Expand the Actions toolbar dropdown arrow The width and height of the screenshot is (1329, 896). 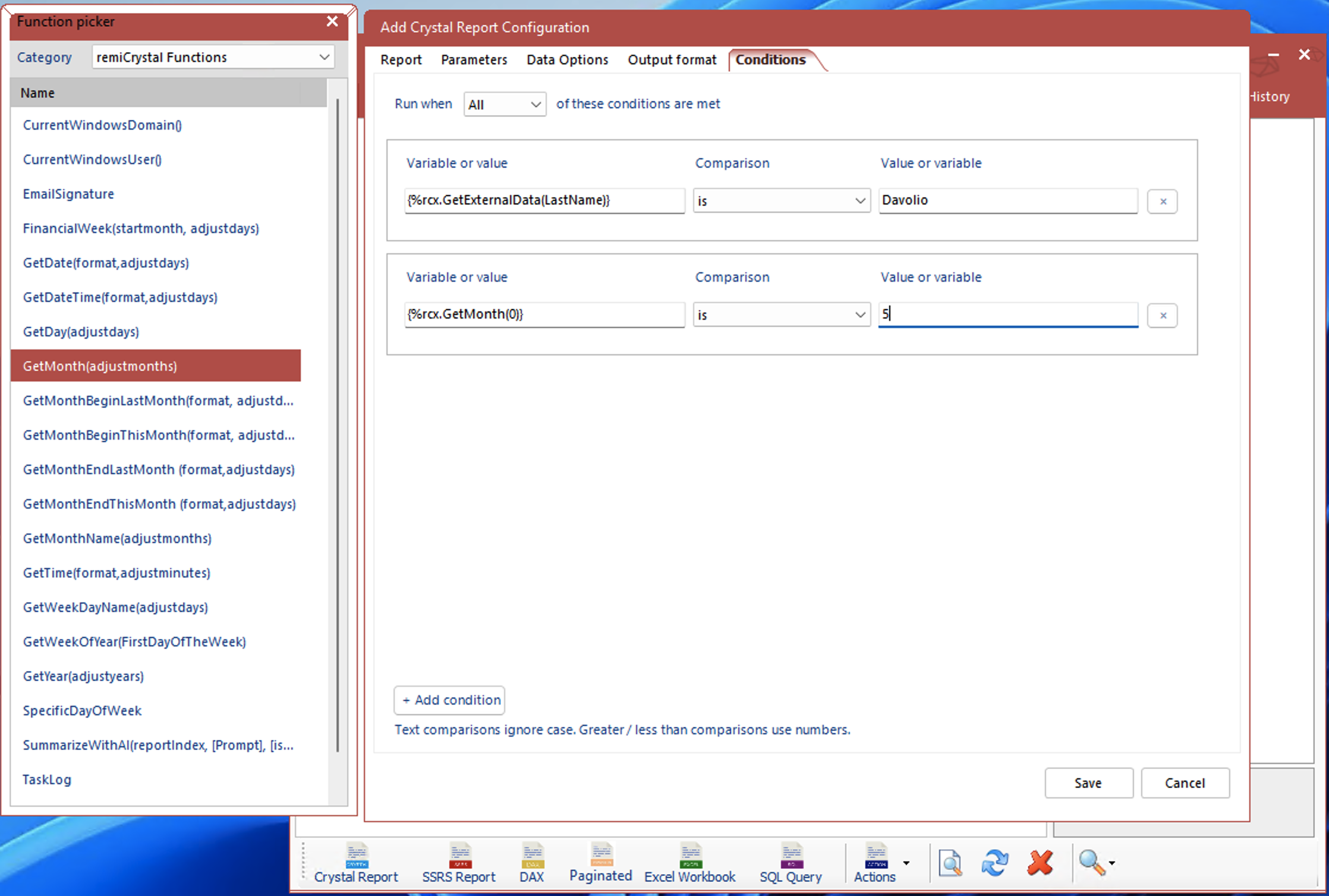point(906,863)
